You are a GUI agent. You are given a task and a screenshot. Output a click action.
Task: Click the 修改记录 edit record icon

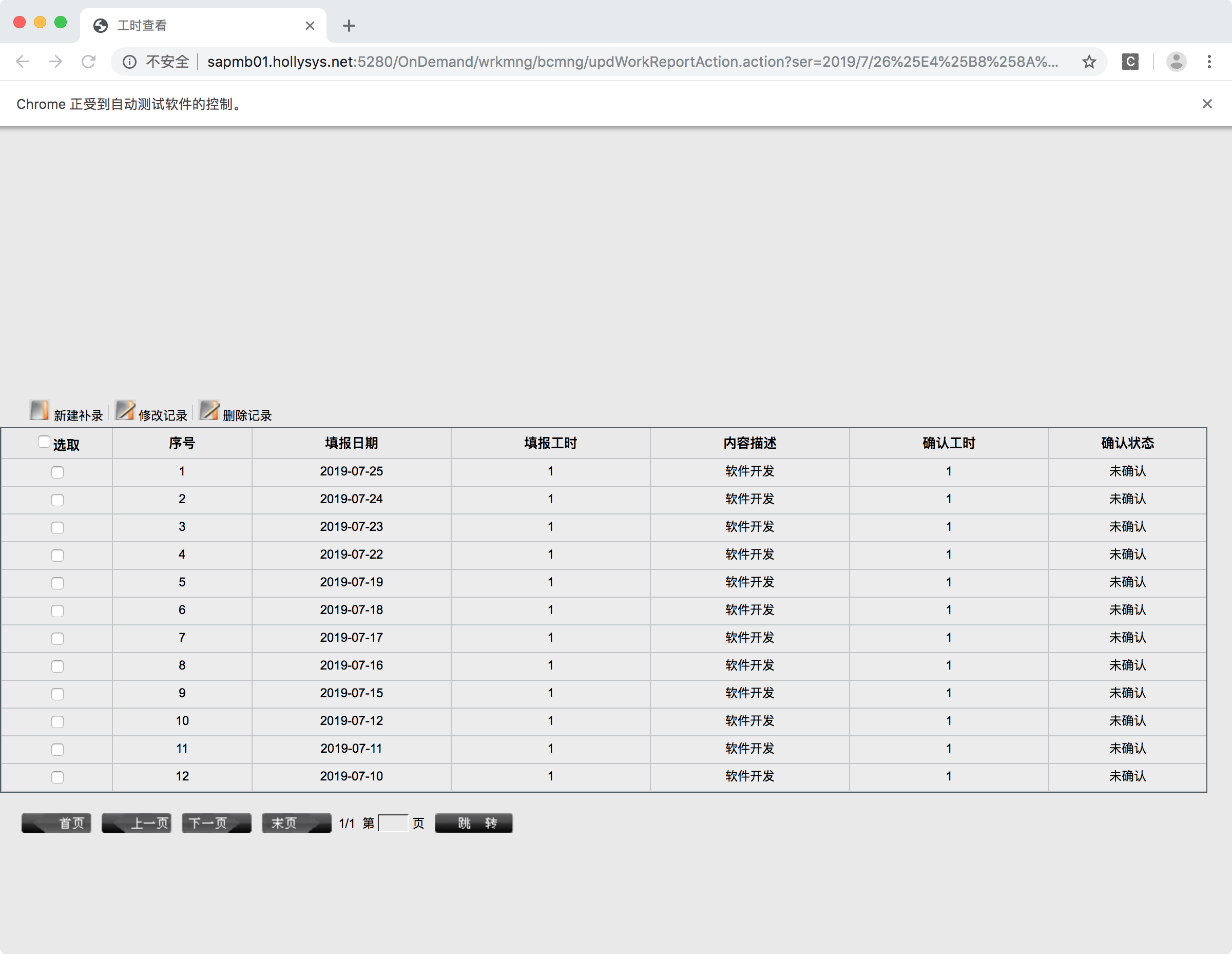(x=125, y=410)
